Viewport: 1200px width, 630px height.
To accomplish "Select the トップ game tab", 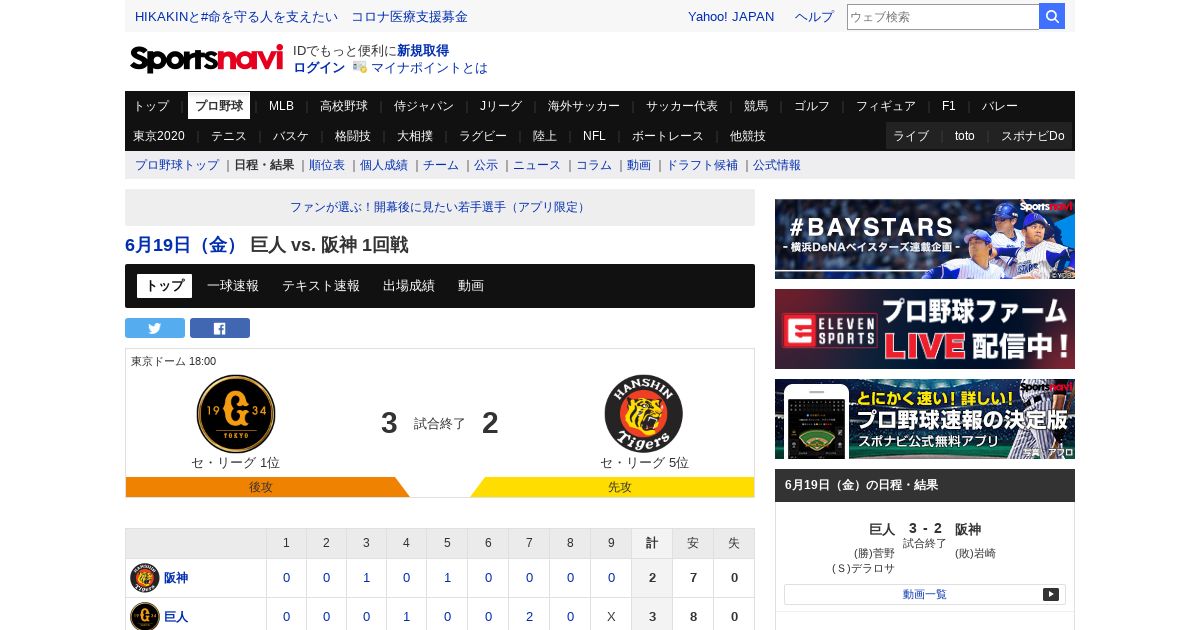I will [x=165, y=286].
